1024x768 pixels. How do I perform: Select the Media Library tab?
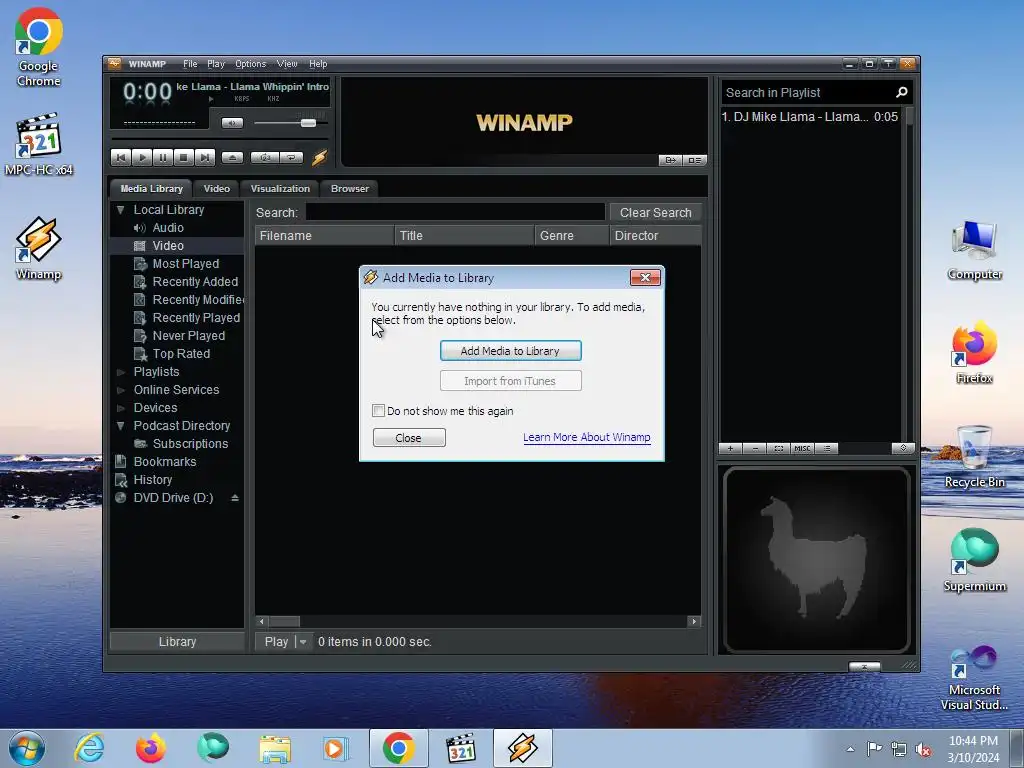coord(151,188)
